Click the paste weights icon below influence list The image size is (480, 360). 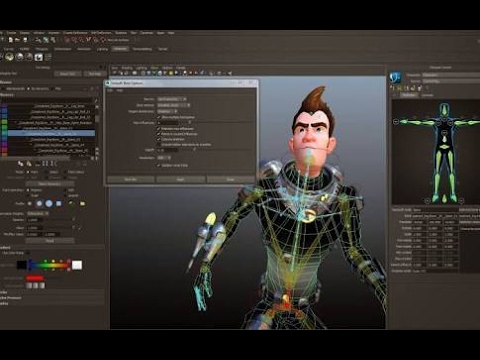29,163
